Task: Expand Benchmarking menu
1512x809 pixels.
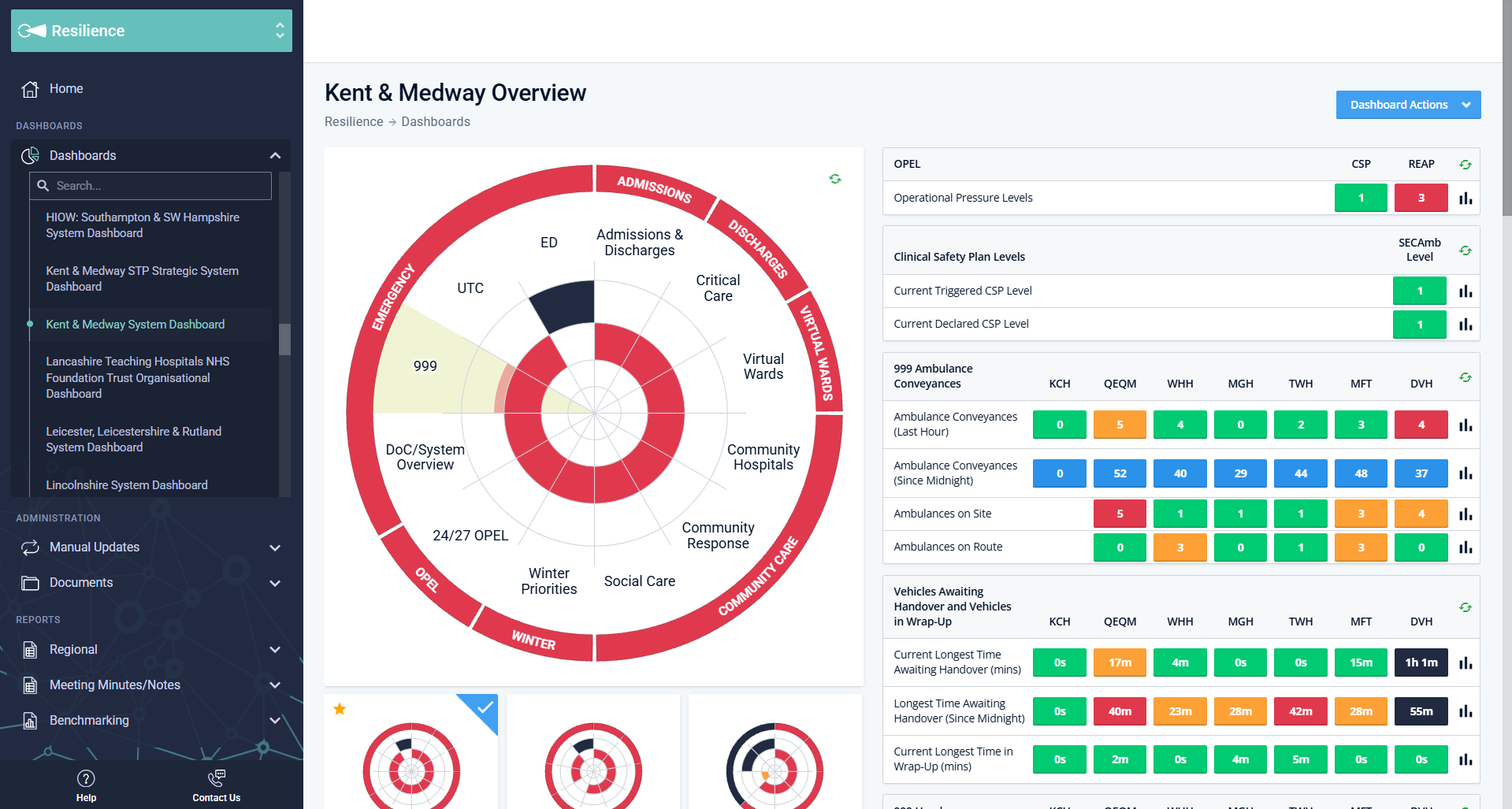Action: pyautogui.click(x=275, y=721)
